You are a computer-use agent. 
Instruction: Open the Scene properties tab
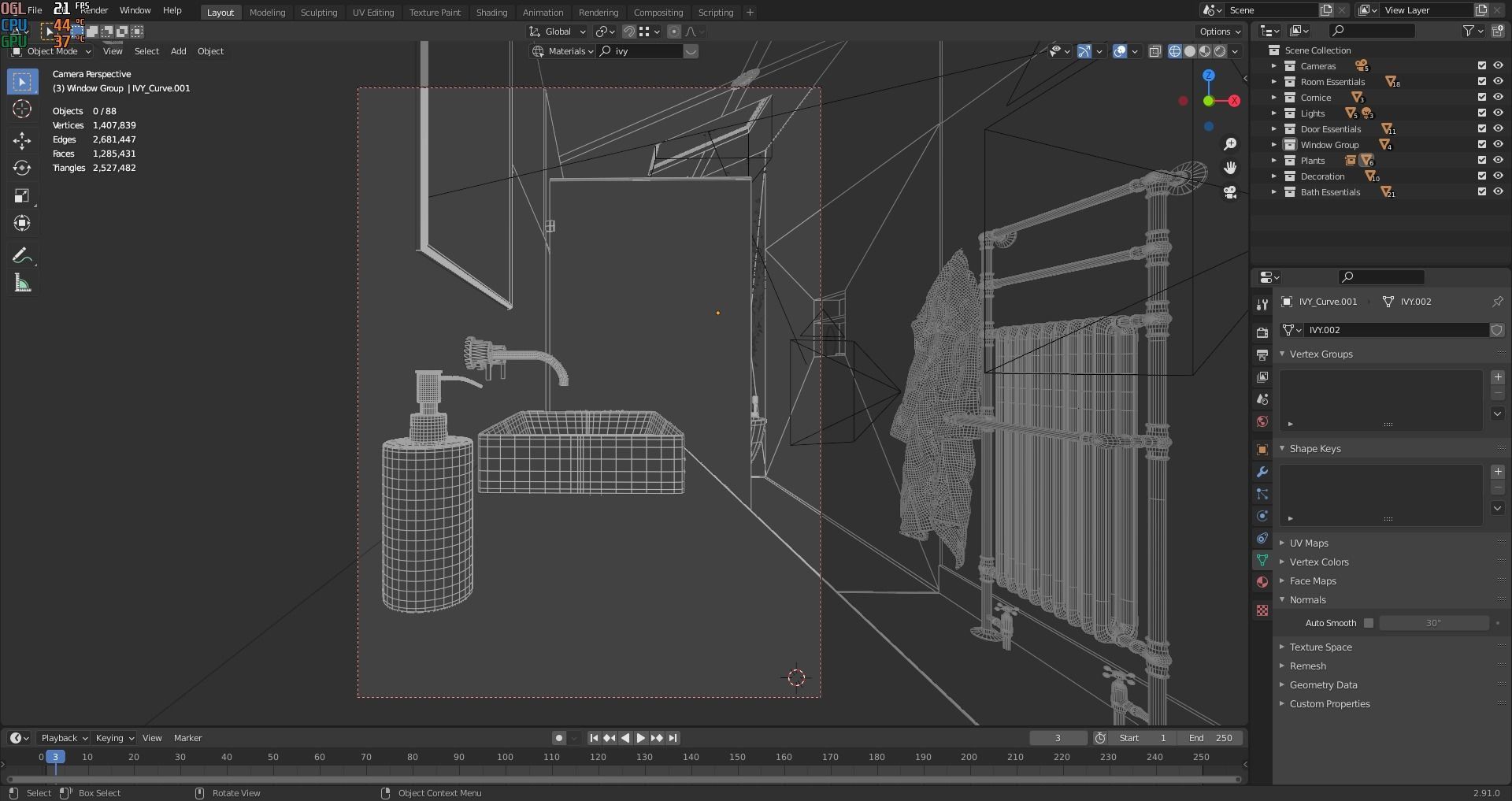1262,399
